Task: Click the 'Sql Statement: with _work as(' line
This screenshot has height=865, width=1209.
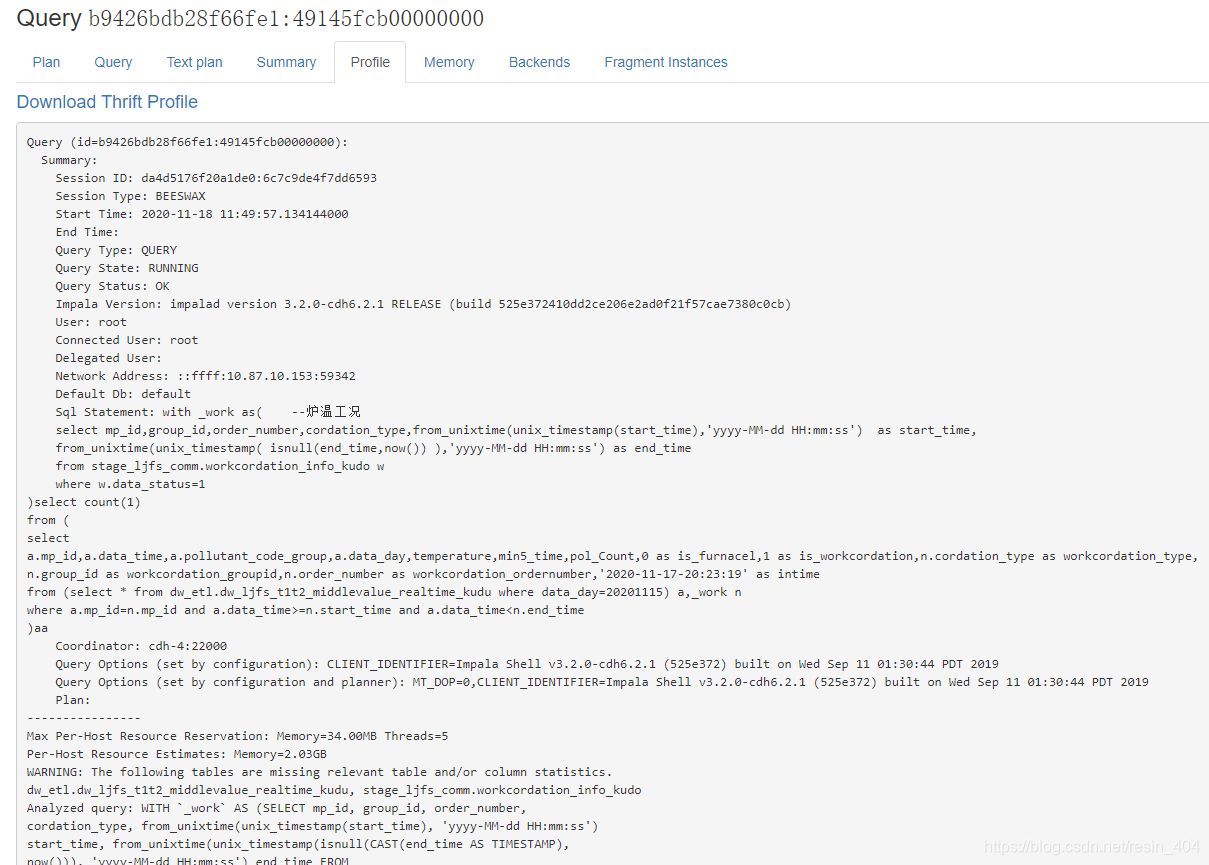Action: (208, 412)
